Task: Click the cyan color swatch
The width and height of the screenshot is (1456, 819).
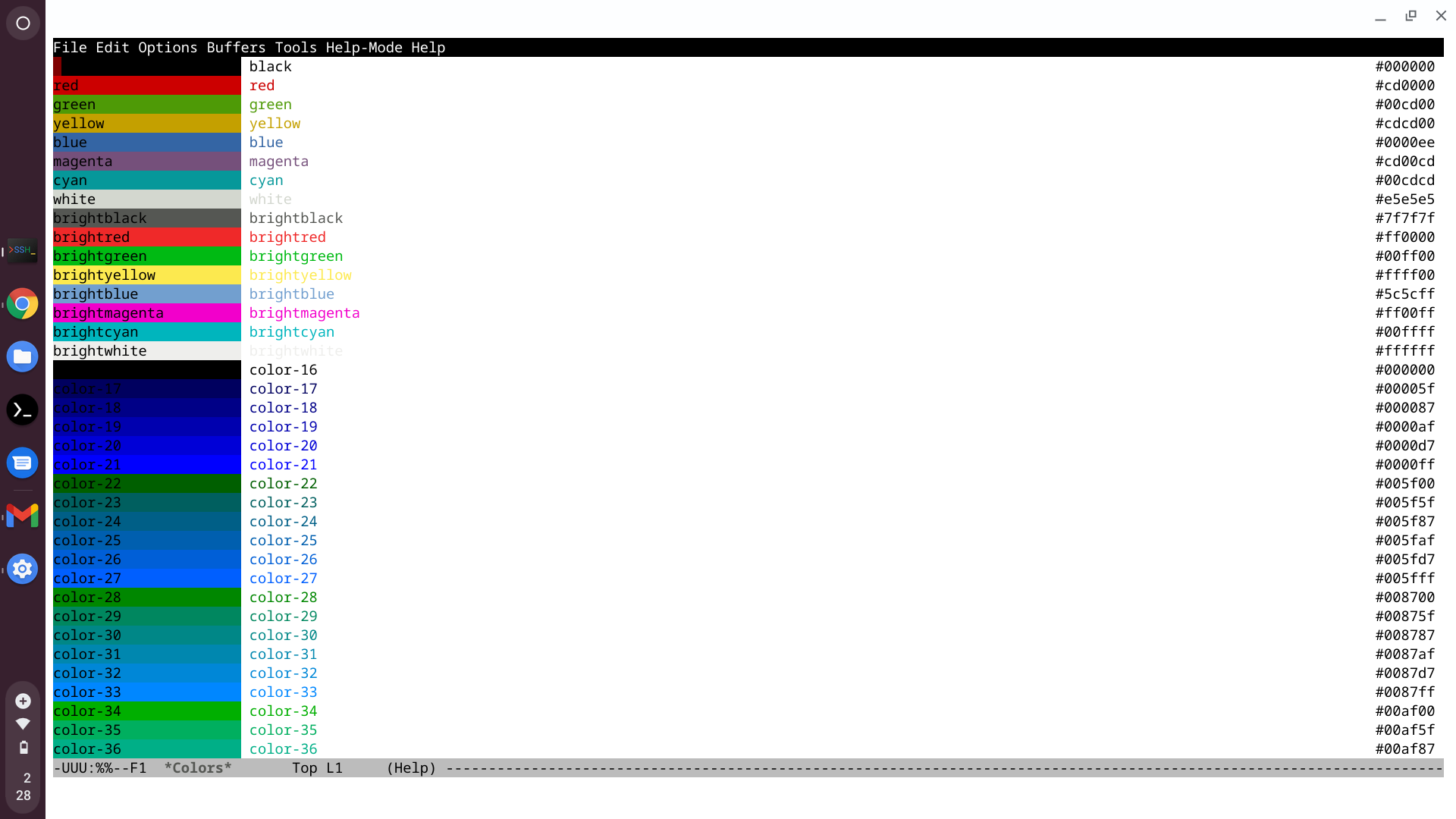Action: (146, 180)
